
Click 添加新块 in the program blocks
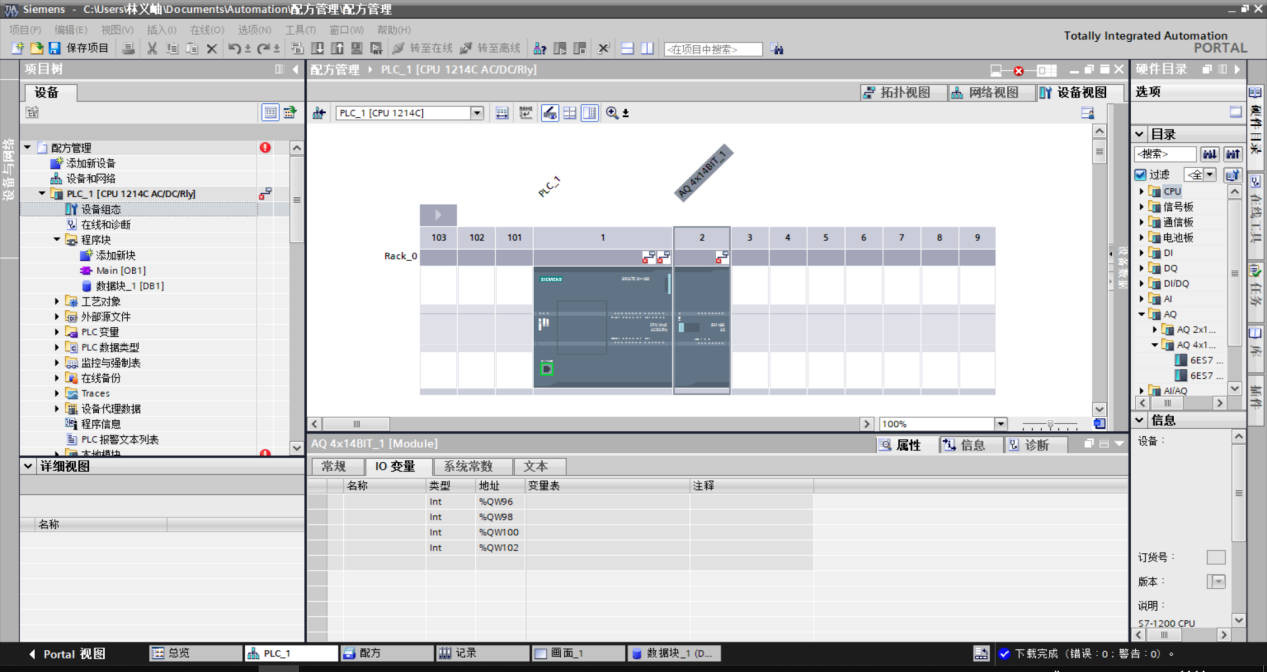(116, 256)
